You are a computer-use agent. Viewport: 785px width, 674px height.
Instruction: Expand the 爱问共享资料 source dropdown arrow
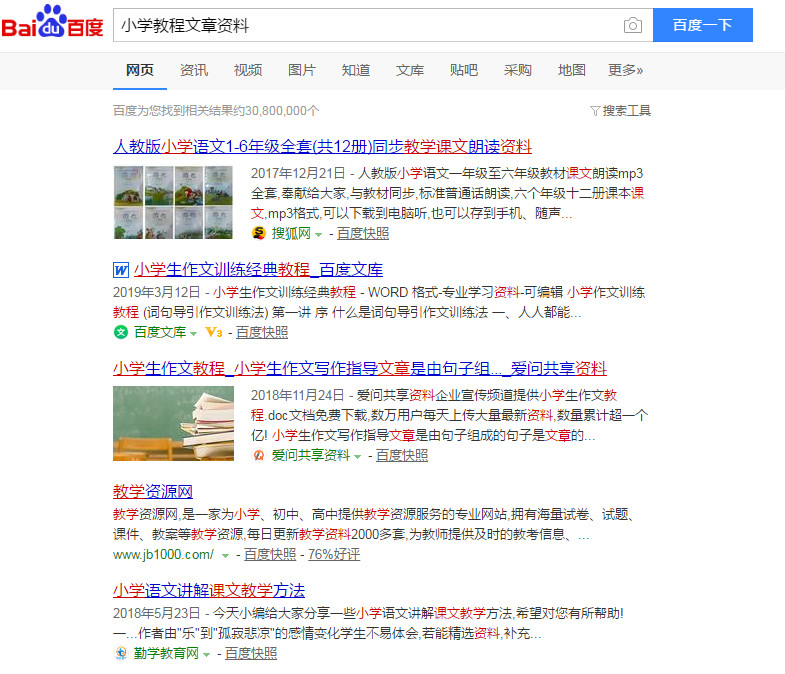(x=357, y=457)
